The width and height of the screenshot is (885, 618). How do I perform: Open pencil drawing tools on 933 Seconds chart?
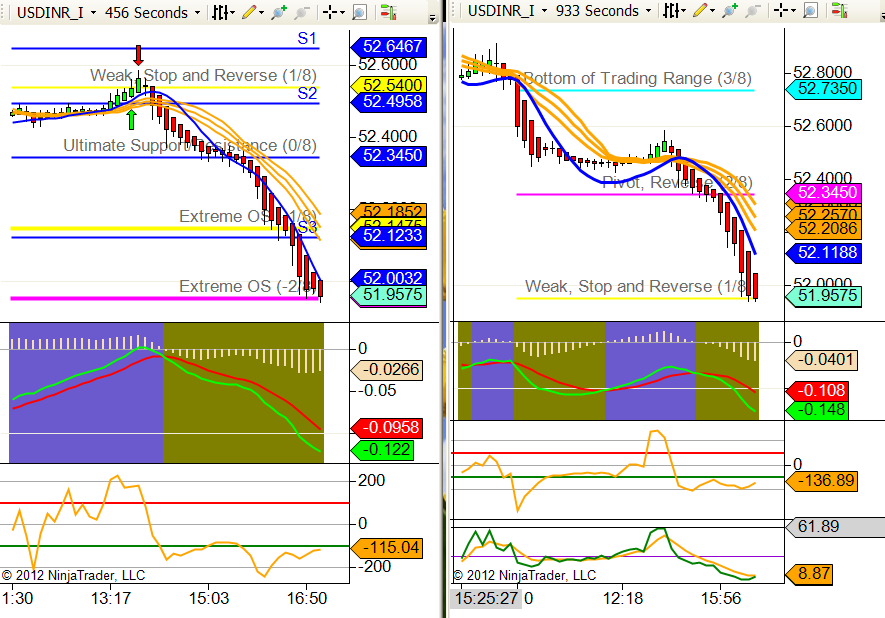coord(704,11)
